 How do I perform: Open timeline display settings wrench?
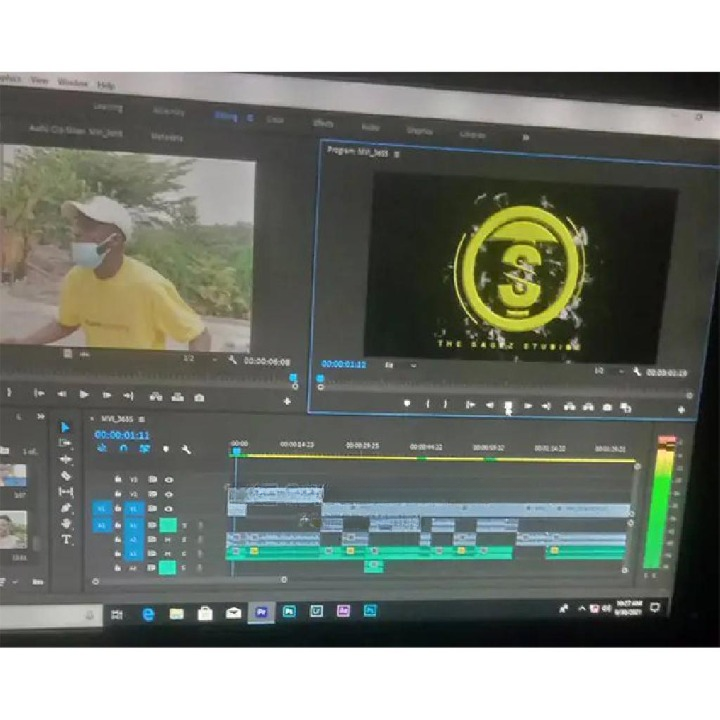pyautogui.click(x=186, y=450)
